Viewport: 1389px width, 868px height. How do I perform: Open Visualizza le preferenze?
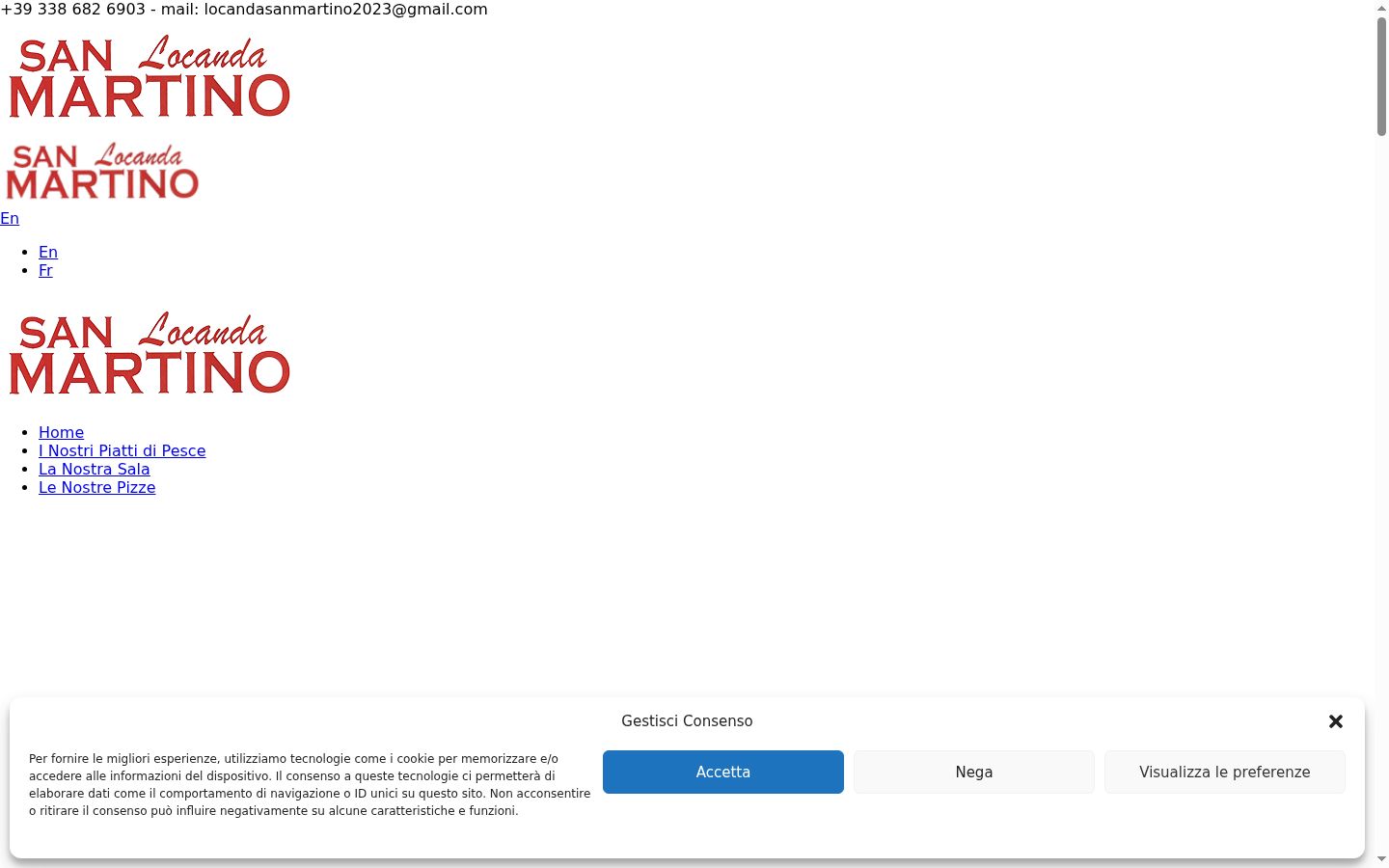1225,772
